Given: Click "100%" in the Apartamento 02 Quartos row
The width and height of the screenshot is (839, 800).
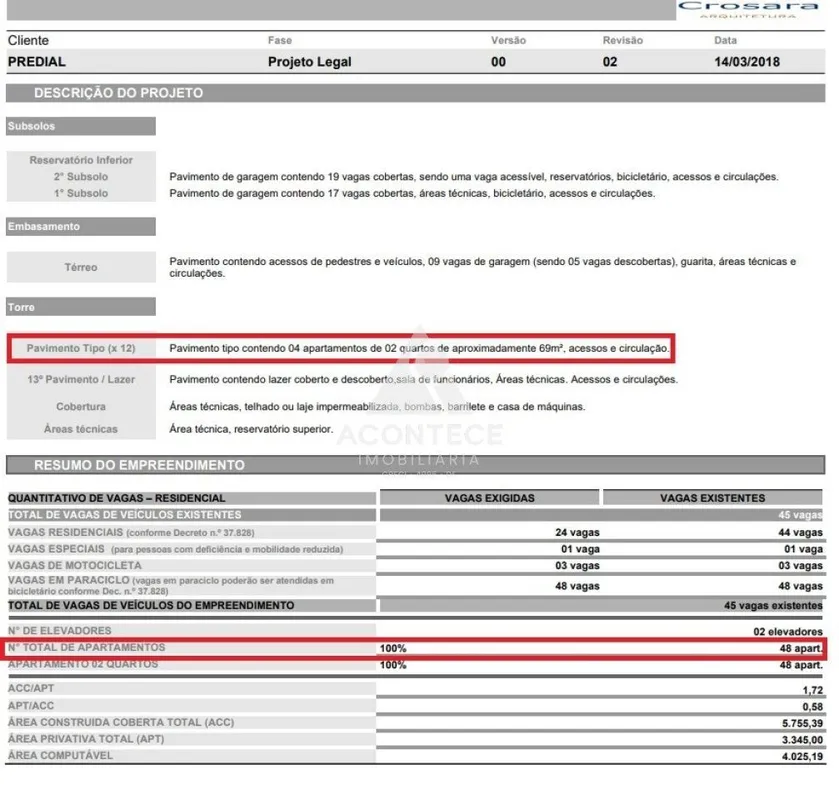Looking at the screenshot, I should 393,665.
